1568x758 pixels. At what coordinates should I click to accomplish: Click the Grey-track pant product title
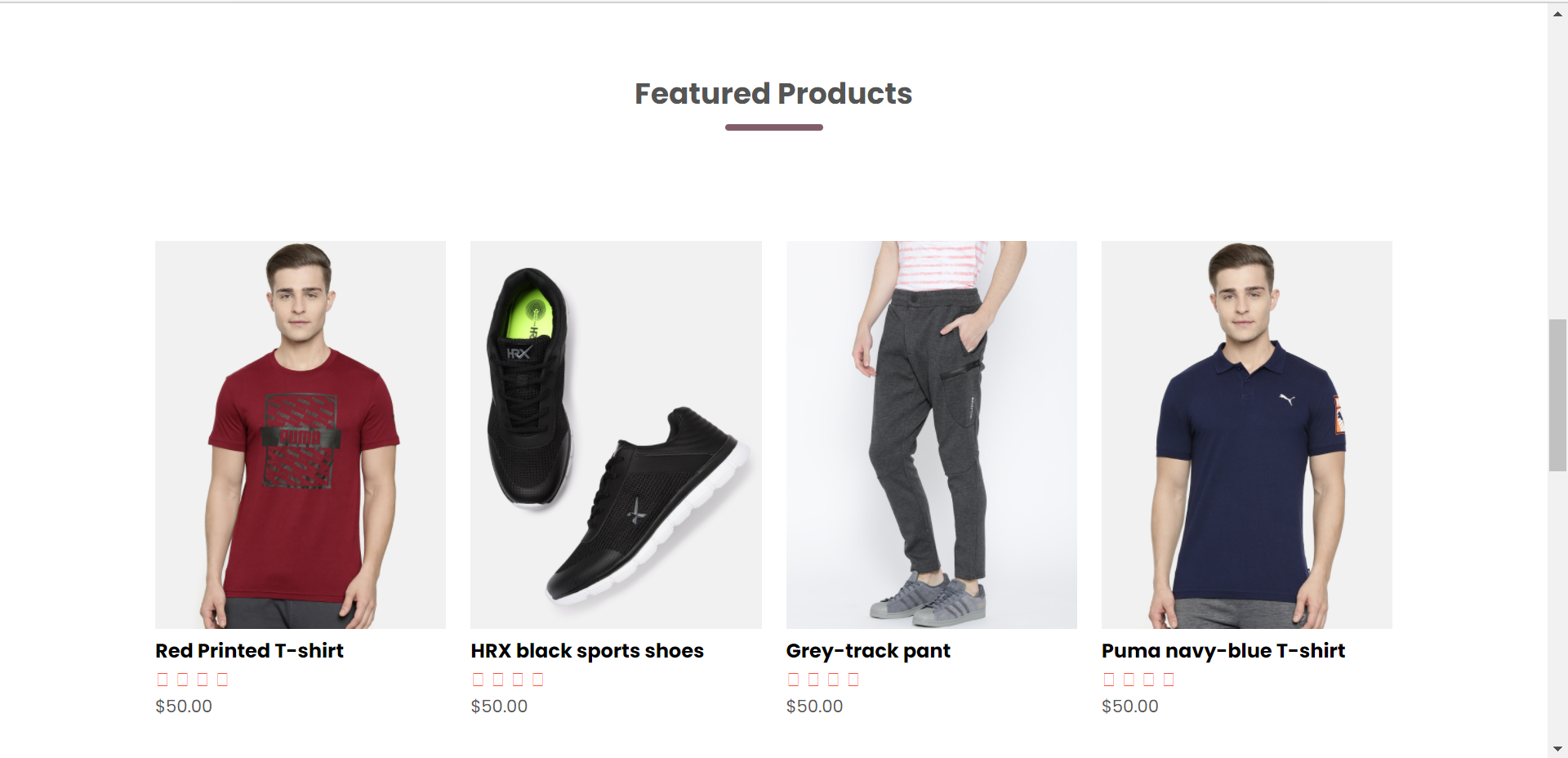point(868,651)
